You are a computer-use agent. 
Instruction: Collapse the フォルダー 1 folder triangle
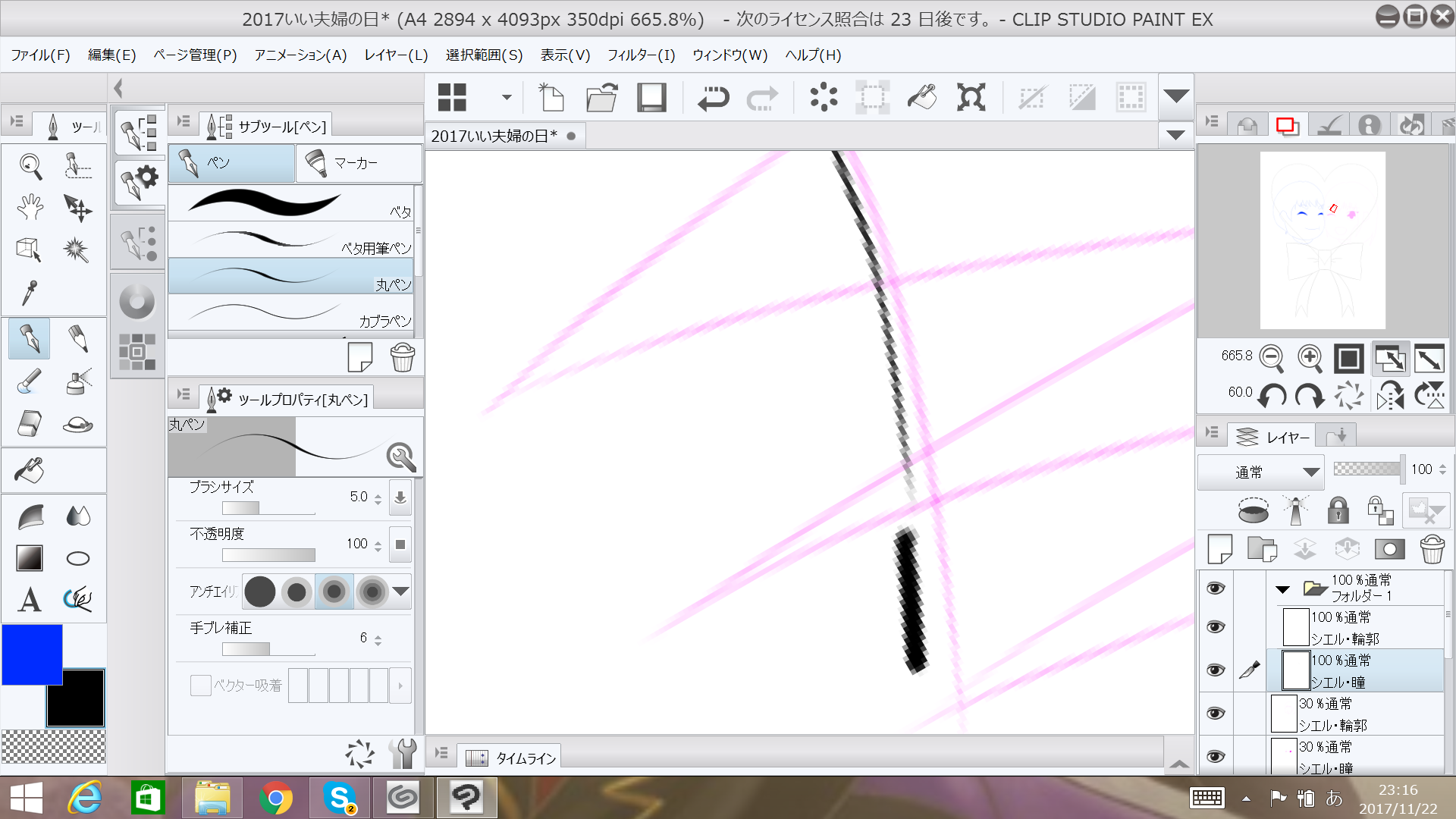coord(1282,589)
